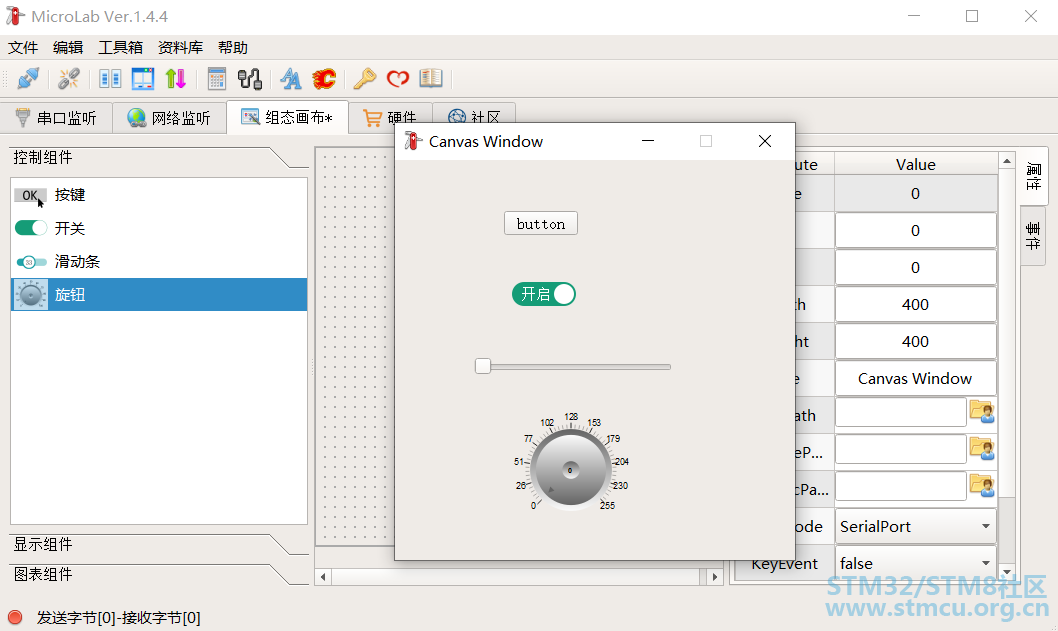1058x631 pixels.
Task: Open the KeyEvent false dropdown
Action: pos(916,563)
